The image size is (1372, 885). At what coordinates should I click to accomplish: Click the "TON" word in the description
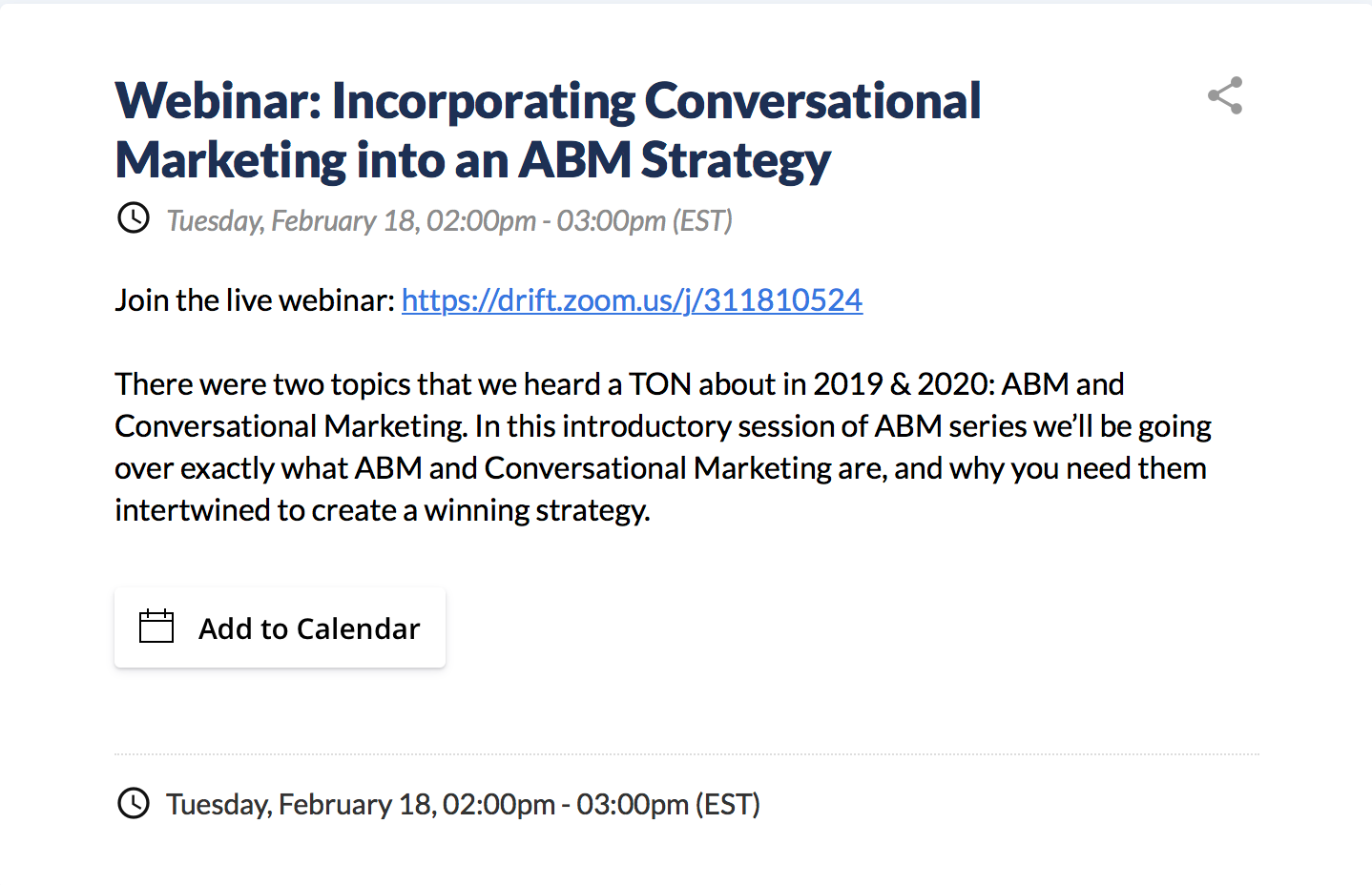[660, 384]
